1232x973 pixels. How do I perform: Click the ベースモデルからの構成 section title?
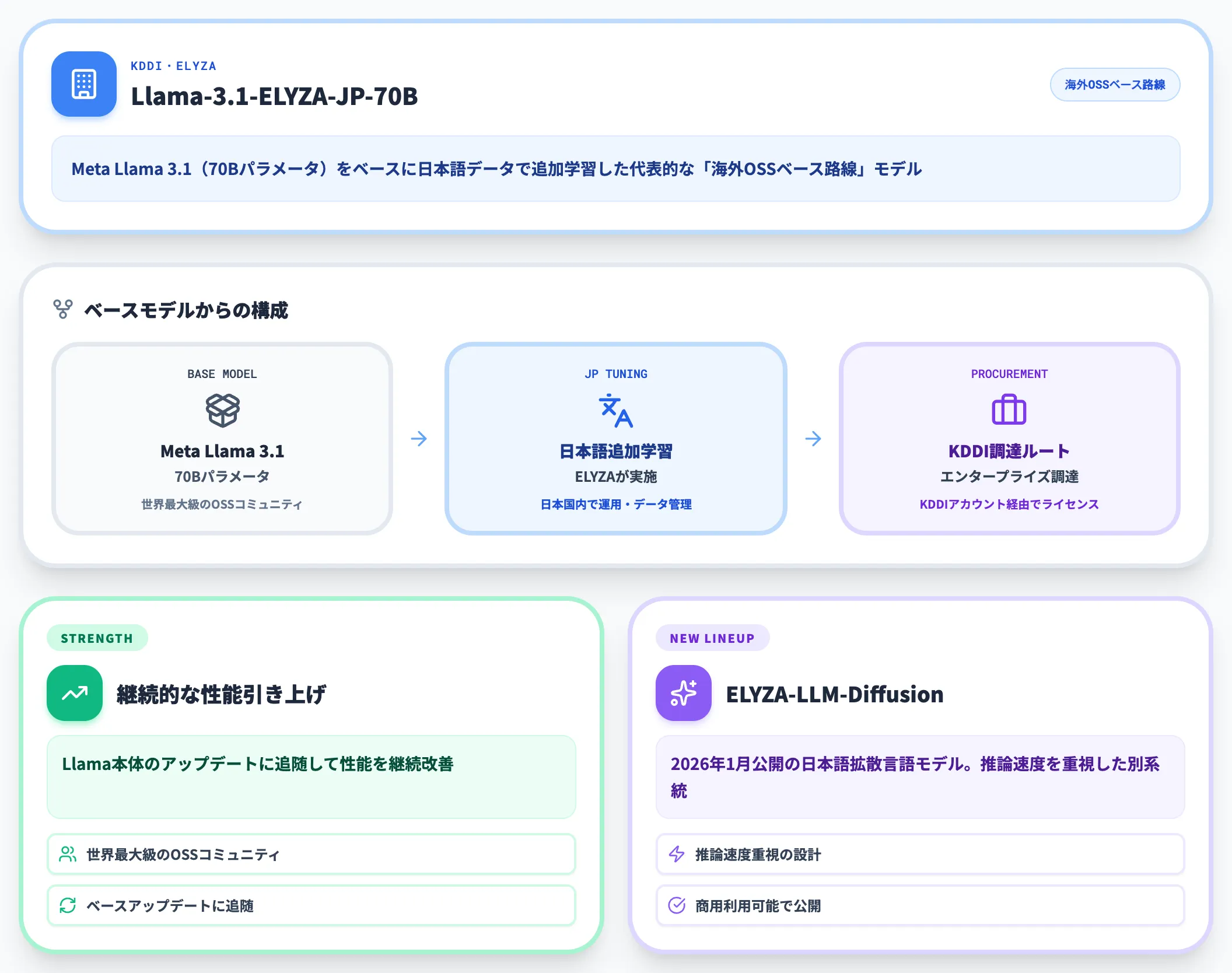[x=186, y=310]
